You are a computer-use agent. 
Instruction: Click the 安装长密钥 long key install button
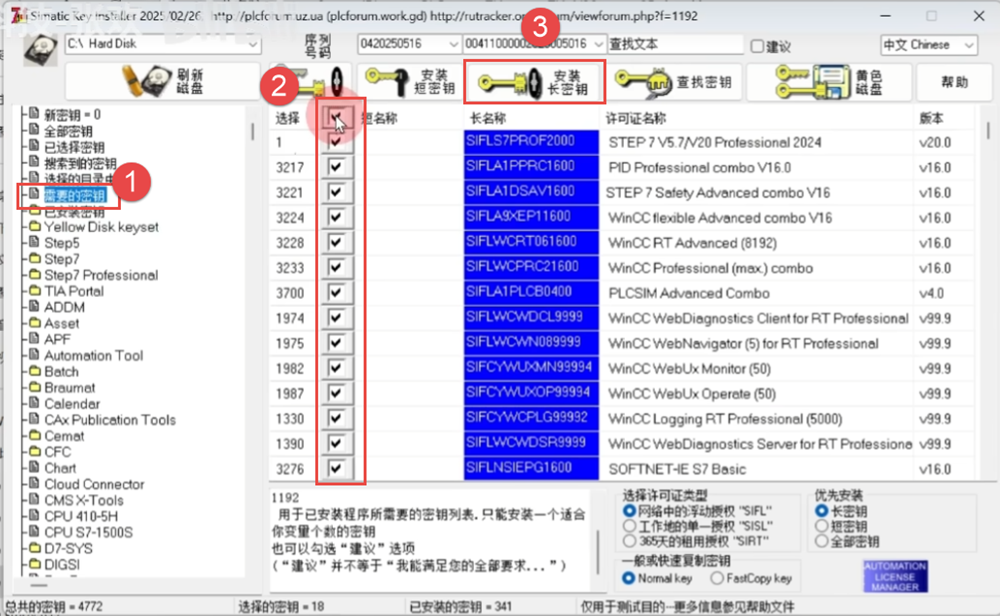(534, 82)
